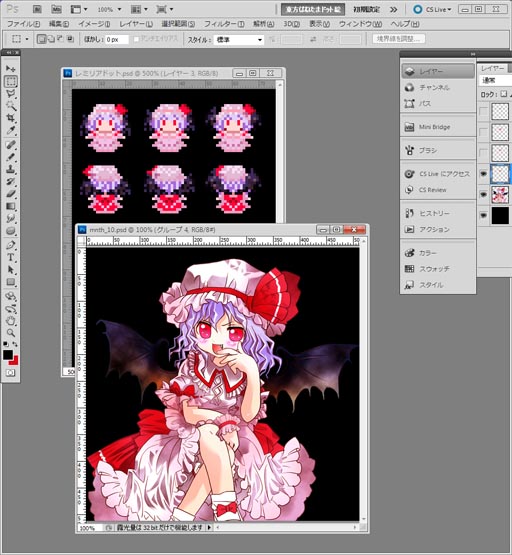Select the Pencil/Brush tool

tap(11, 157)
